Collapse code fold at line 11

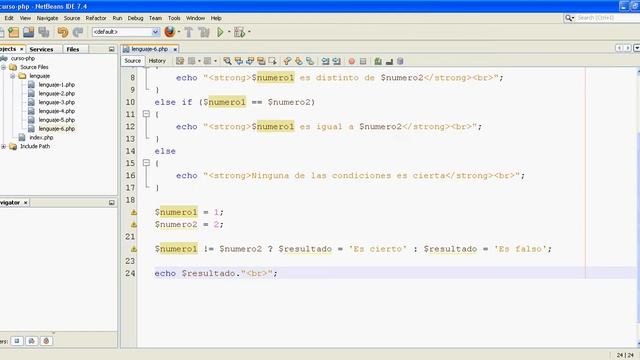coord(146,114)
